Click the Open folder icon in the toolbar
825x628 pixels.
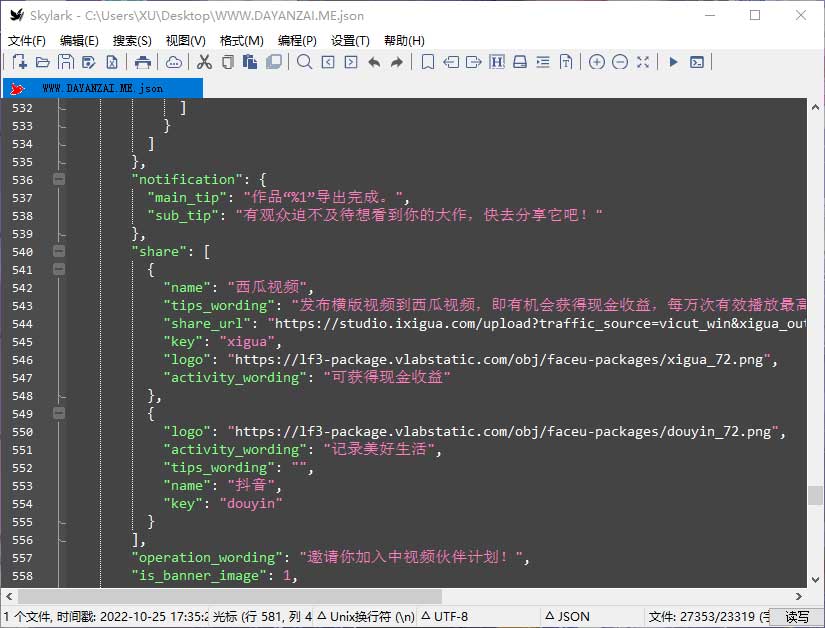pos(43,62)
